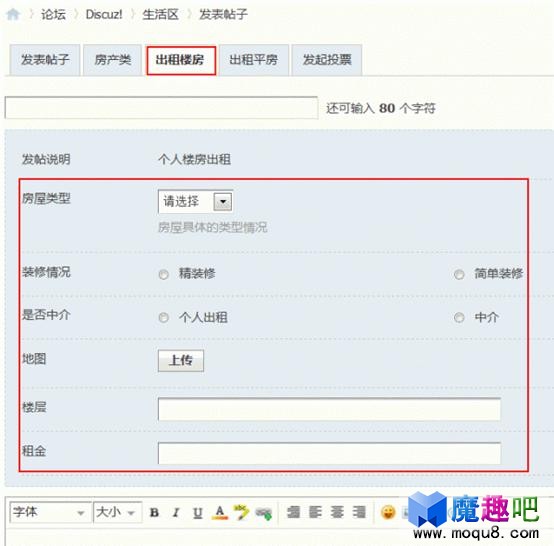Open the font color picker

pyautogui.click(x=220, y=512)
